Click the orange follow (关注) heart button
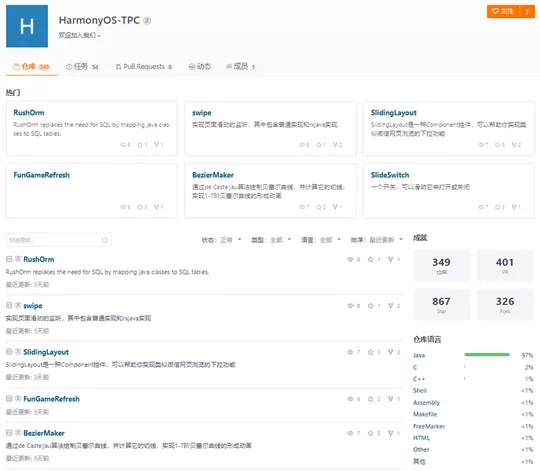 pyautogui.click(x=503, y=11)
